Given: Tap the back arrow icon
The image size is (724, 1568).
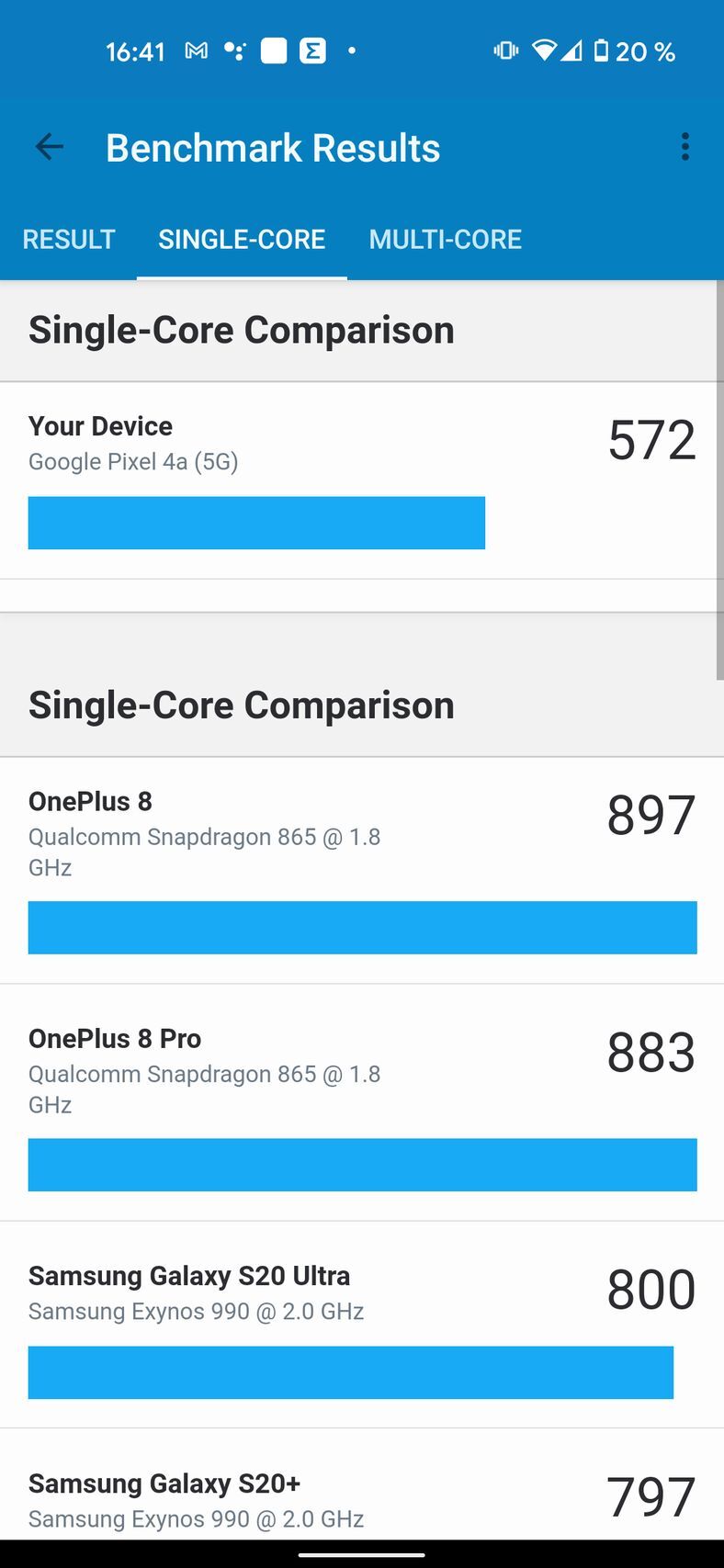Looking at the screenshot, I should tap(50, 147).
